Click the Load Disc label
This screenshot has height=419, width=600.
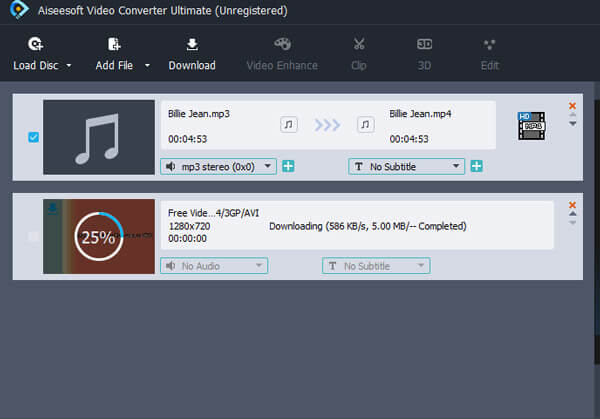pos(36,66)
